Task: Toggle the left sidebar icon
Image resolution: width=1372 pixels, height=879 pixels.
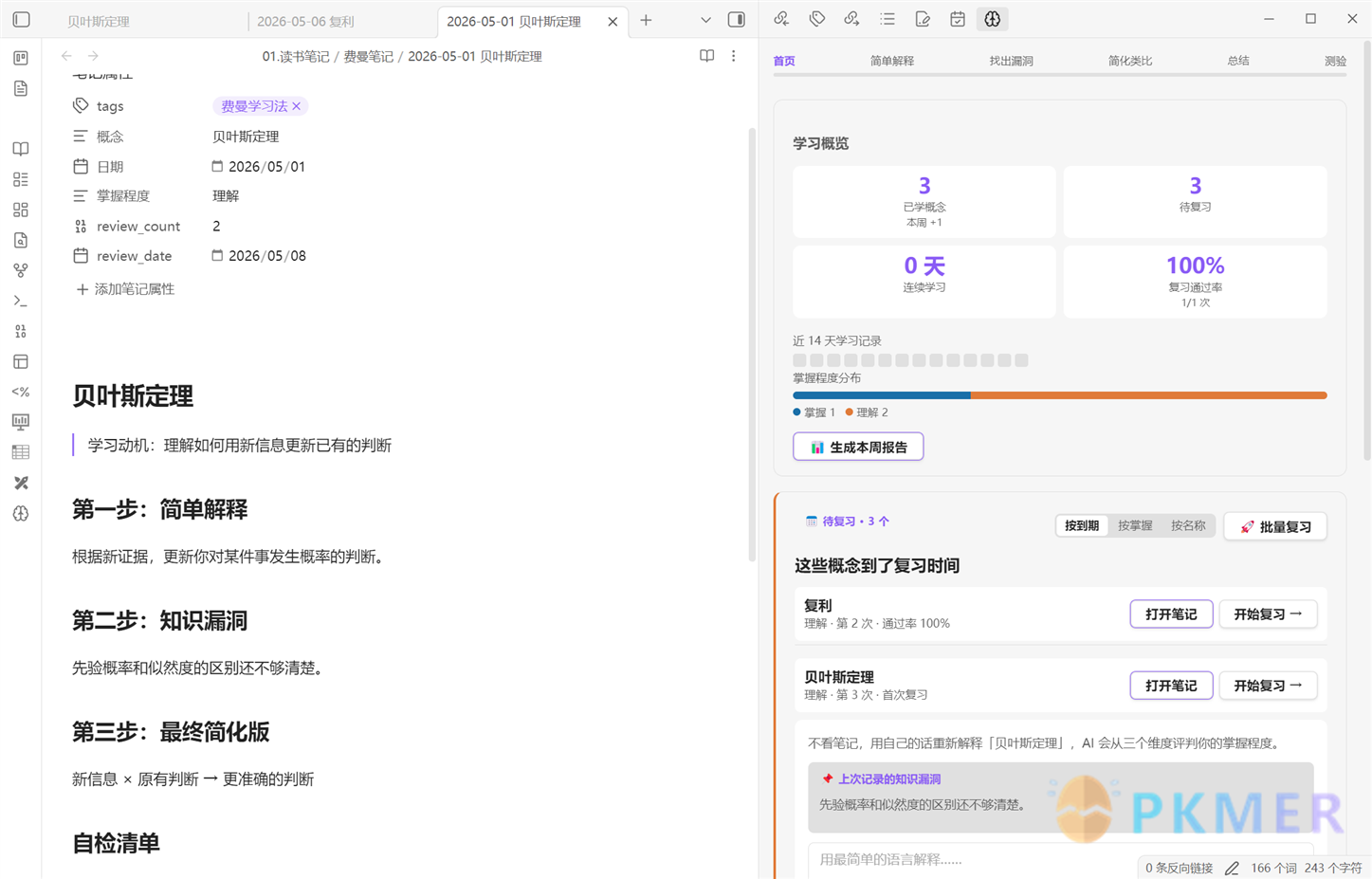Action: 21,20
